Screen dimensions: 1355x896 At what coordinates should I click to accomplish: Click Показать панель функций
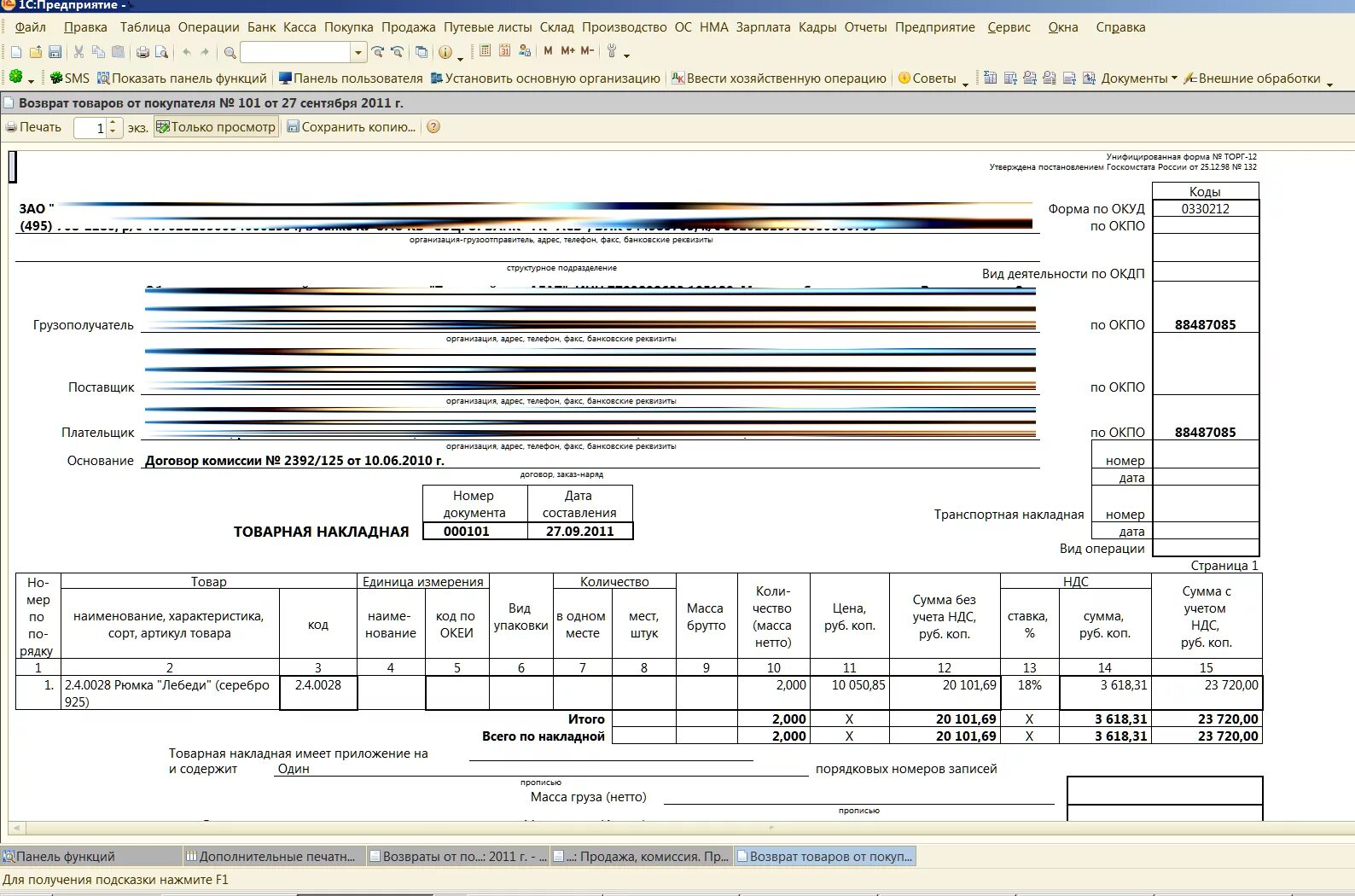[182, 78]
